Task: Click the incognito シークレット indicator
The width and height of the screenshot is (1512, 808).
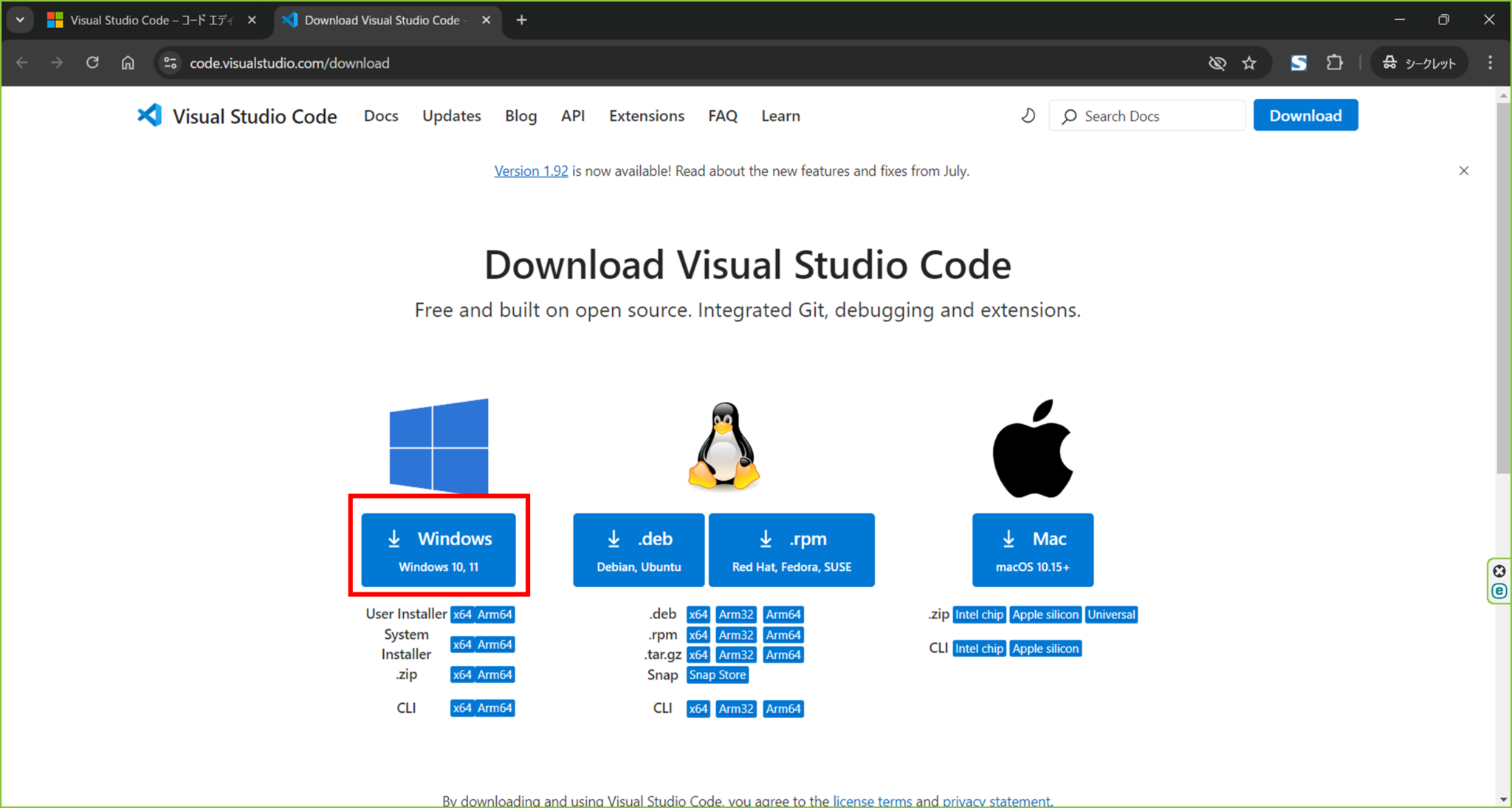Action: 1418,63
